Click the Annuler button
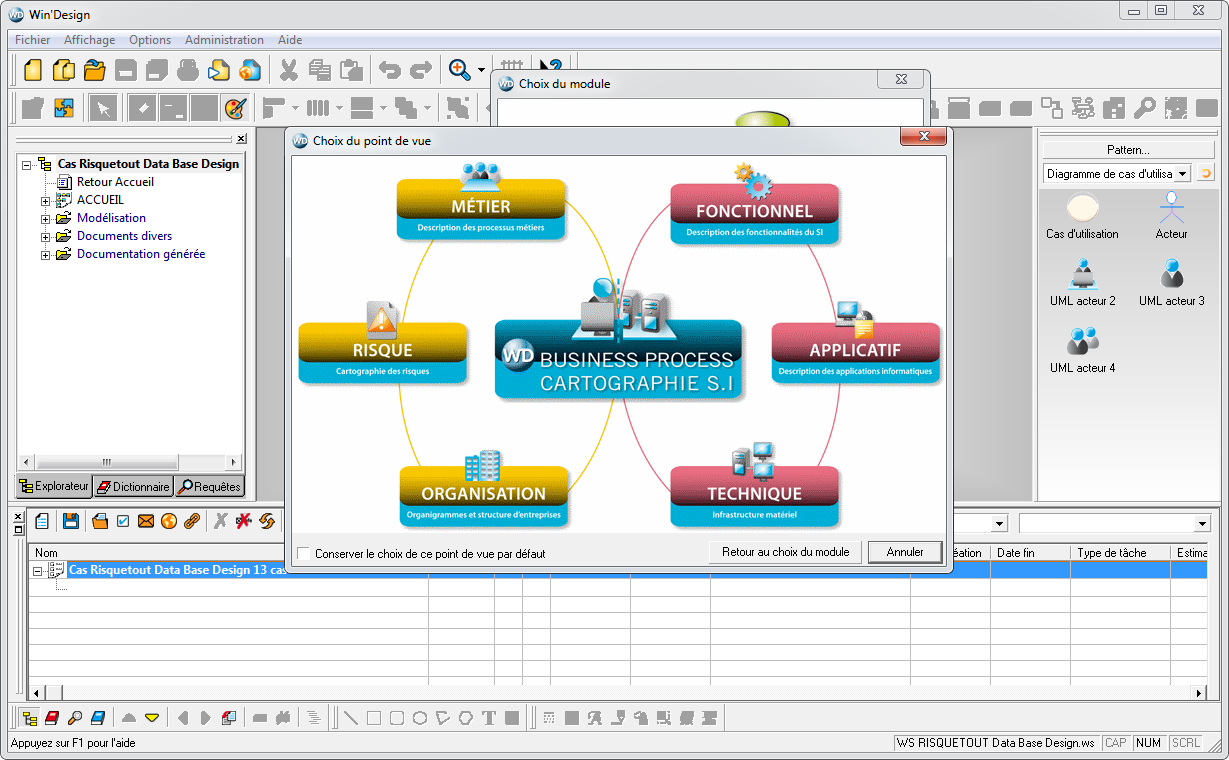The height and width of the screenshot is (760, 1229). click(905, 552)
